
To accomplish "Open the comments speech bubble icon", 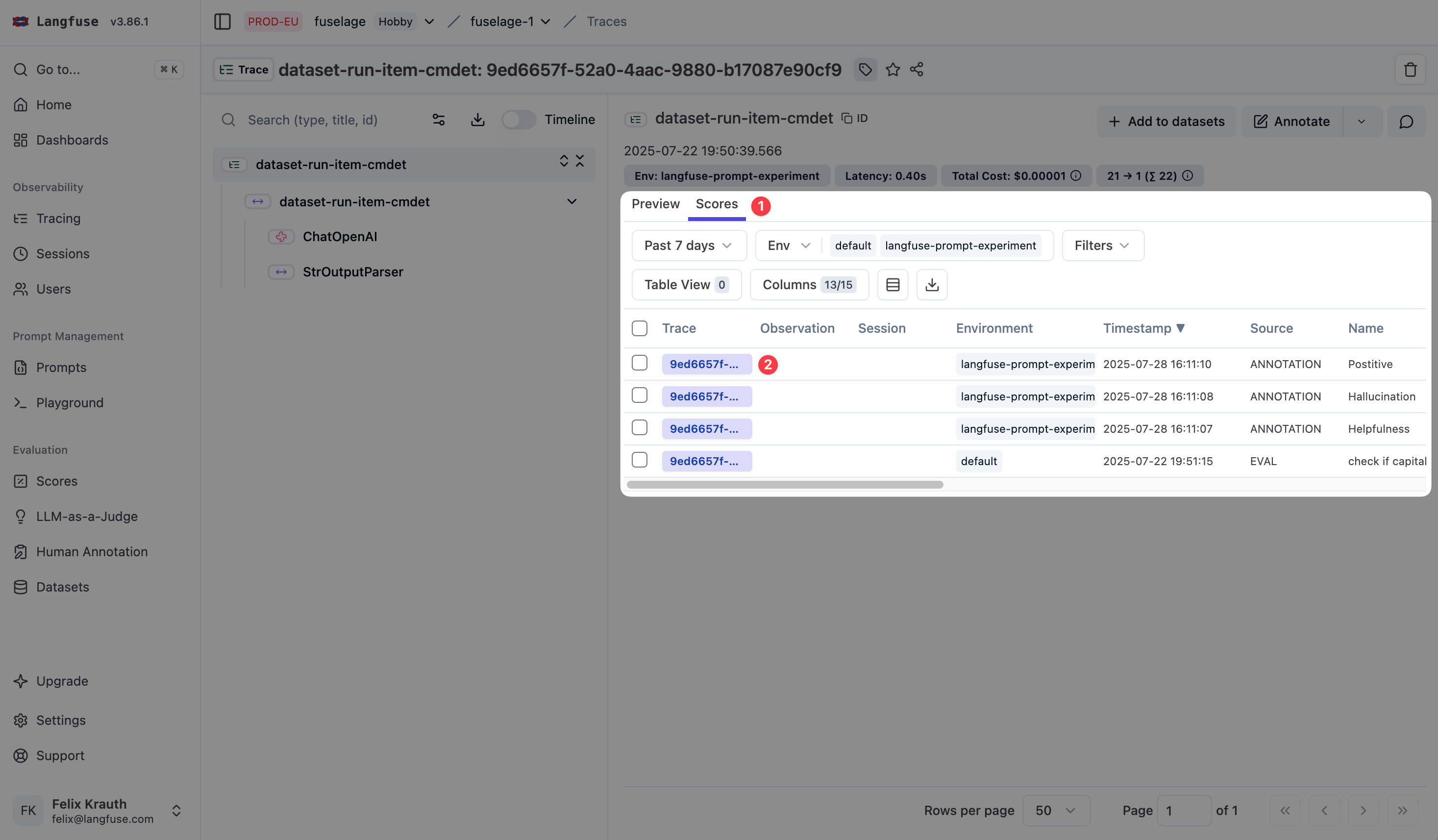I will (1406, 122).
